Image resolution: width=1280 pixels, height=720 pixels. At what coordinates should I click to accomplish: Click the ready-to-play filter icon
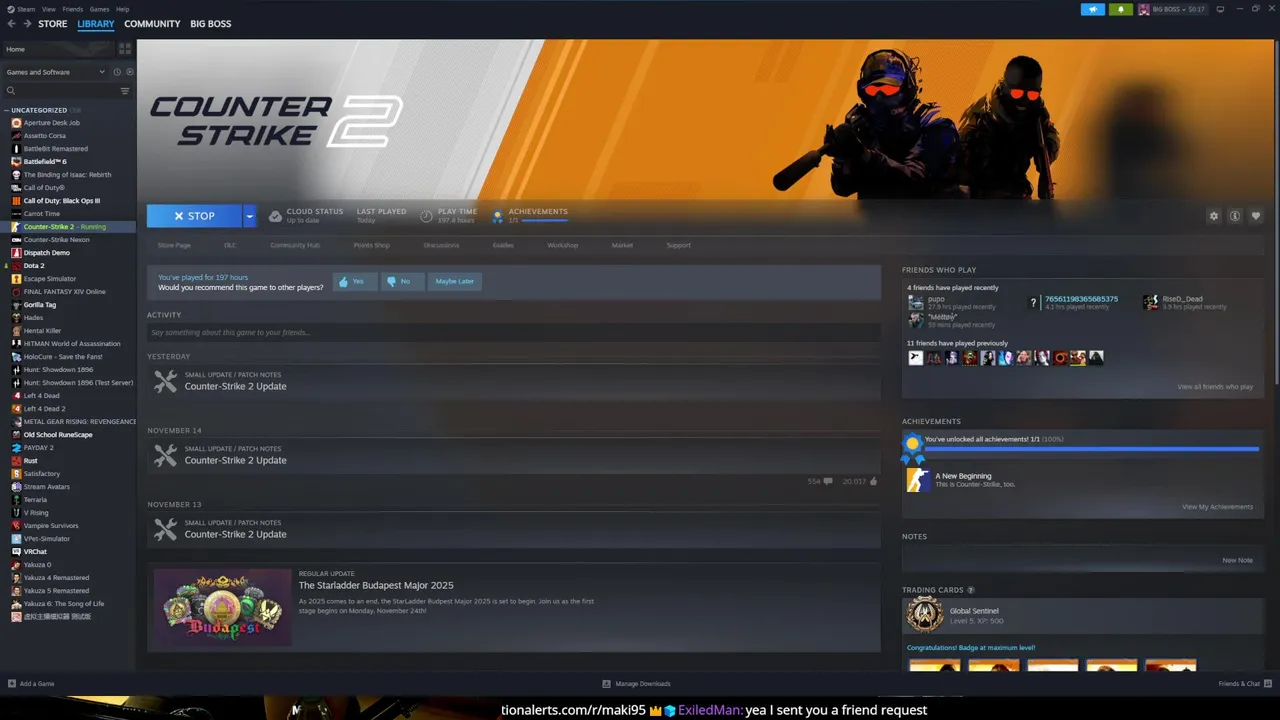point(128,72)
